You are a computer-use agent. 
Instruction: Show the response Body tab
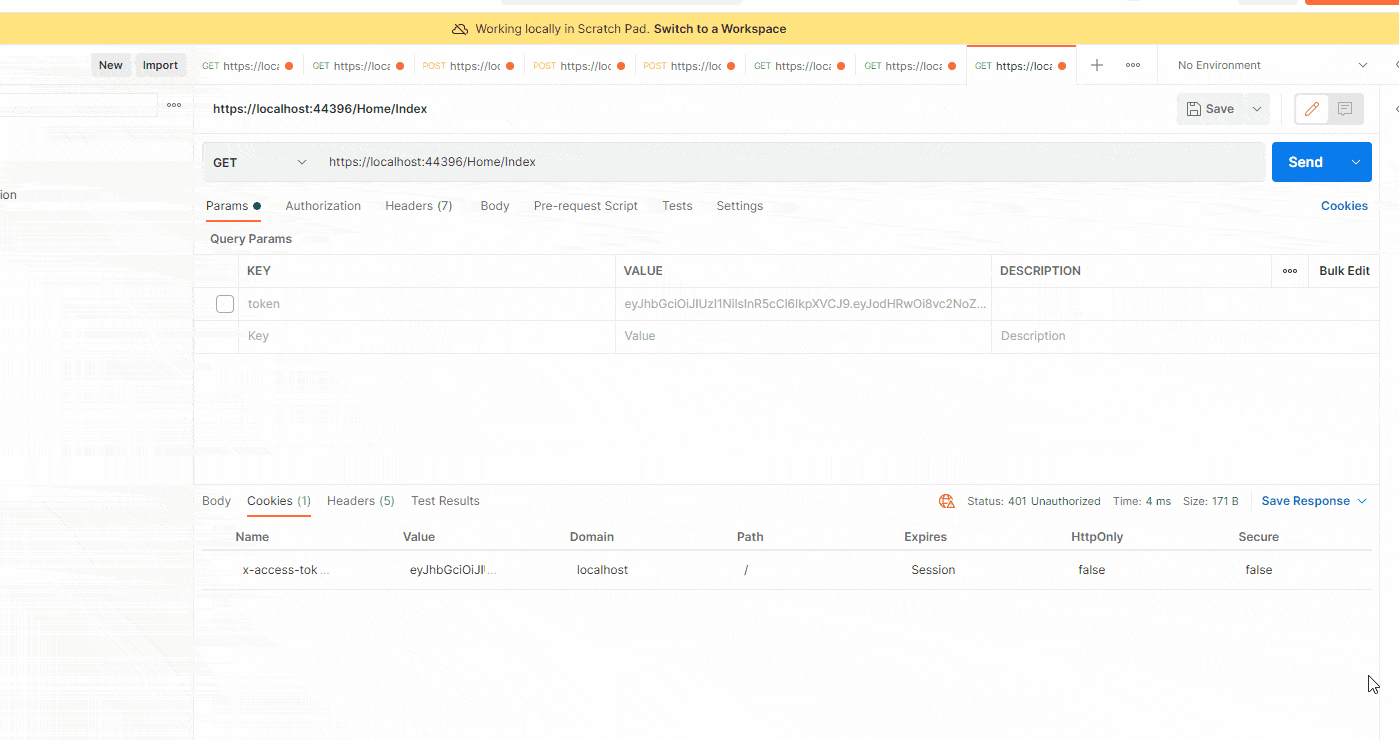click(216, 501)
